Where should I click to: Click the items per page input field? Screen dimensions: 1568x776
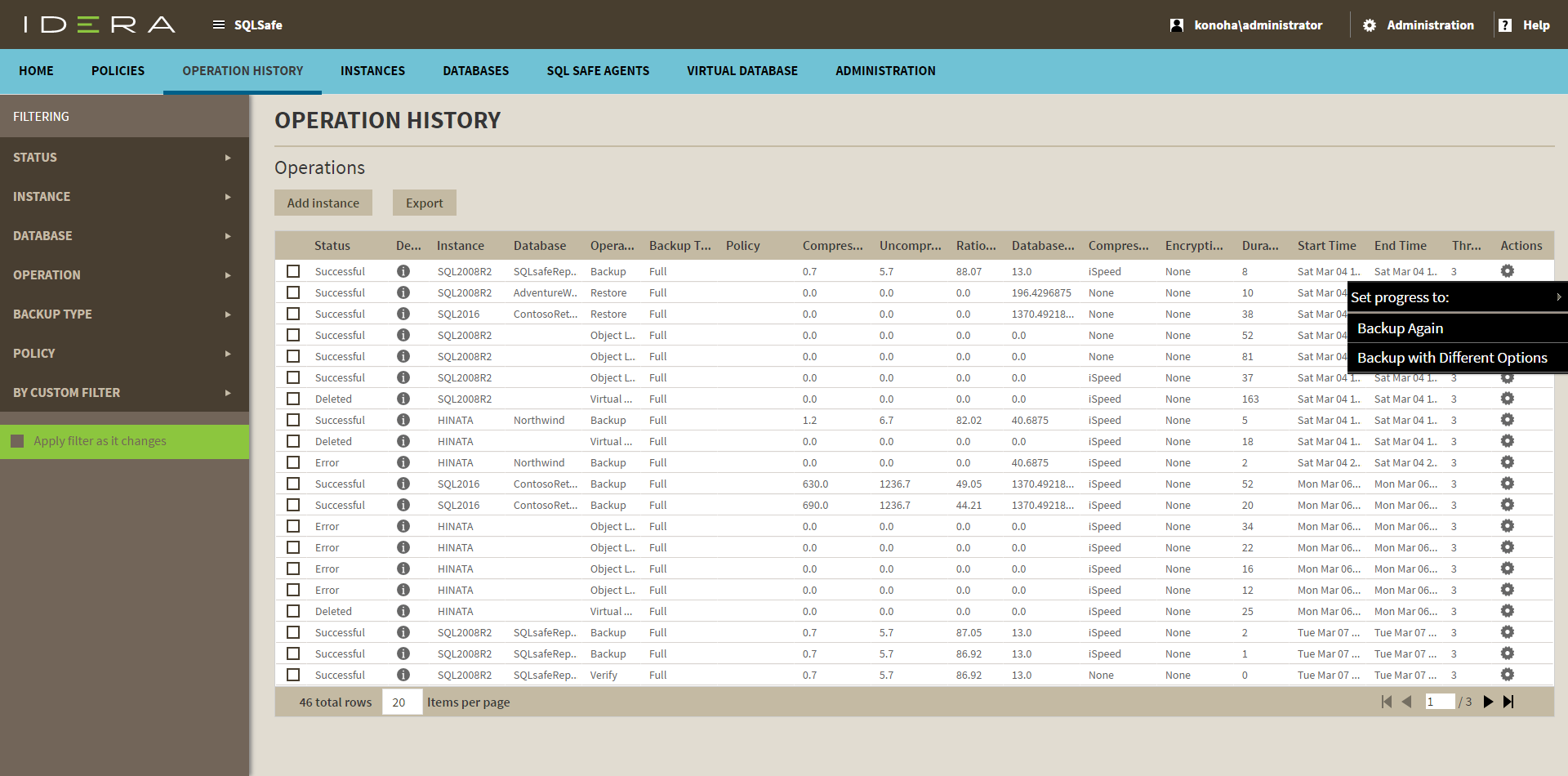point(402,702)
